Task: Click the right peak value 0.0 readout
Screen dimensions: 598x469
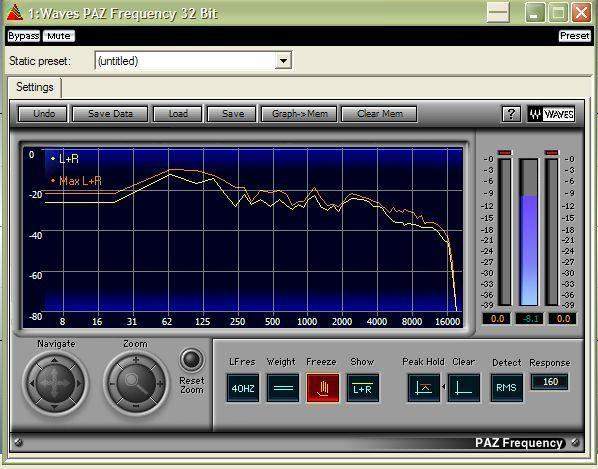Action: [x=563, y=319]
